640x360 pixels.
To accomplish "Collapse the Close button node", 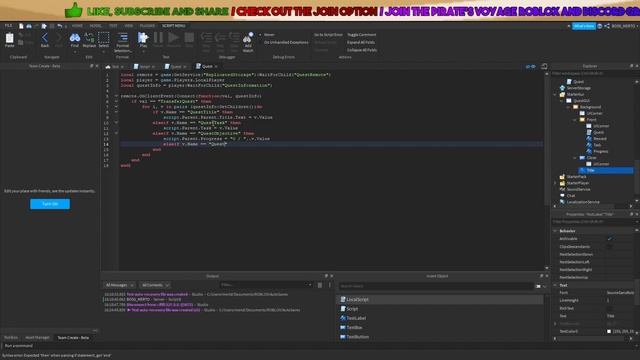I will pos(575,158).
